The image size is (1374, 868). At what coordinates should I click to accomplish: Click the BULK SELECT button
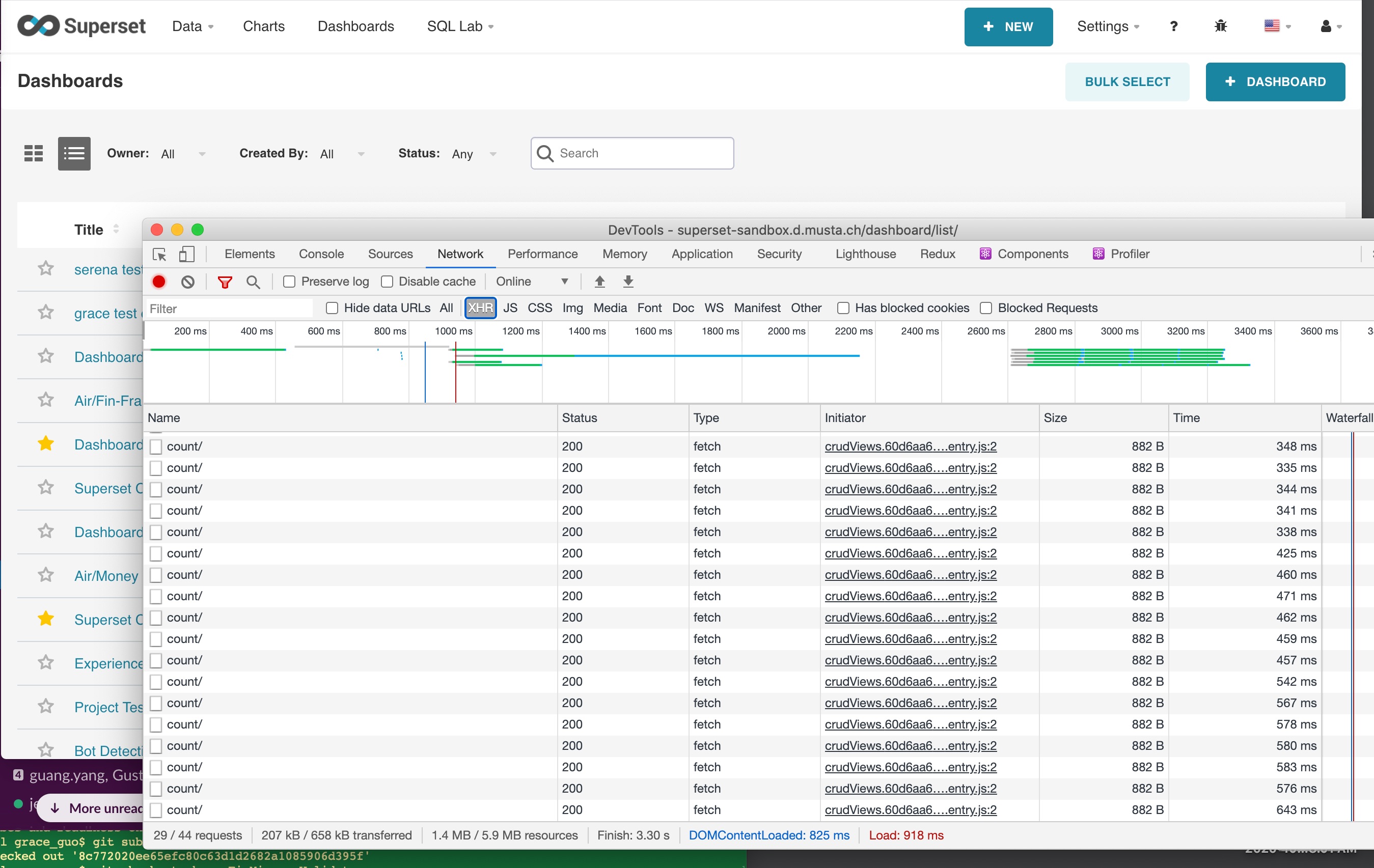point(1127,82)
